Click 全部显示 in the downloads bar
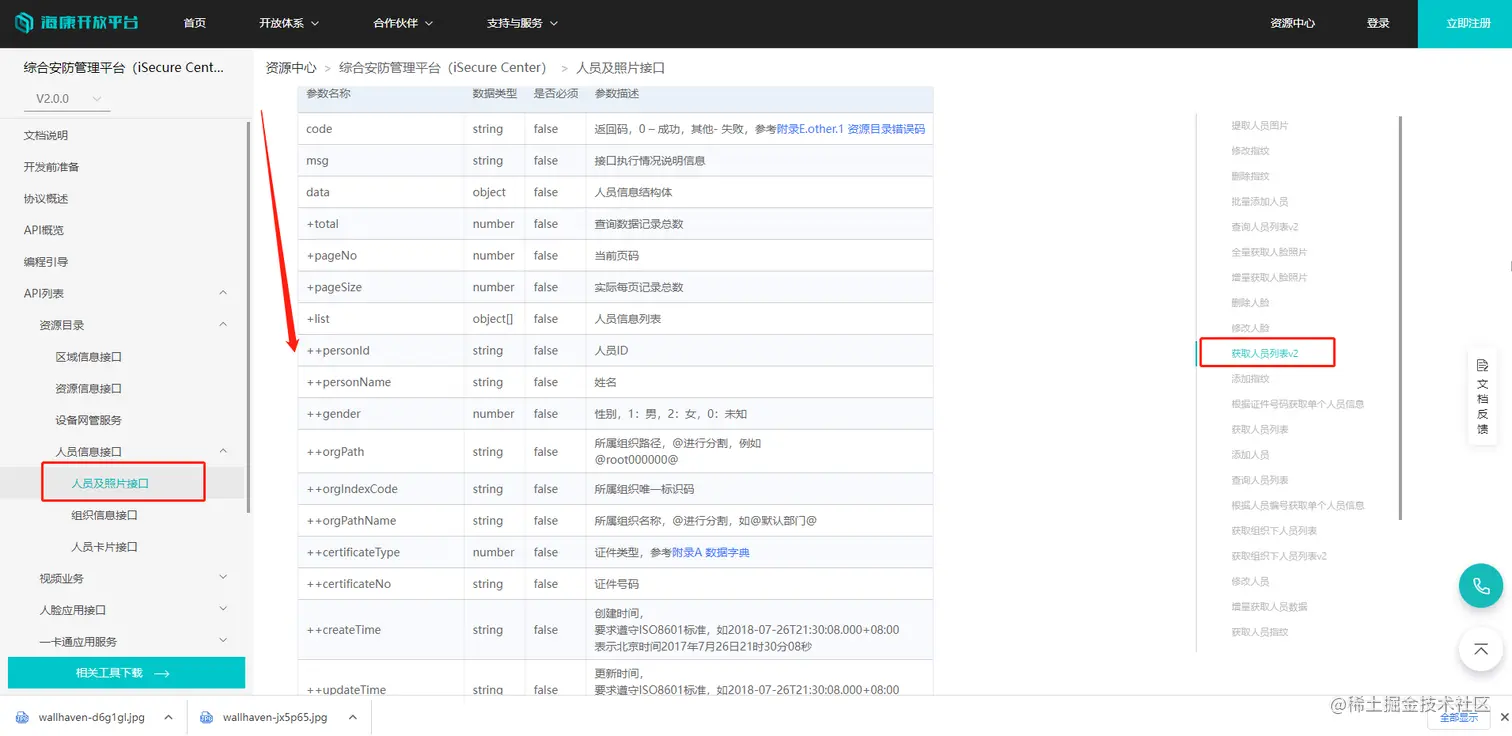 tap(1458, 717)
